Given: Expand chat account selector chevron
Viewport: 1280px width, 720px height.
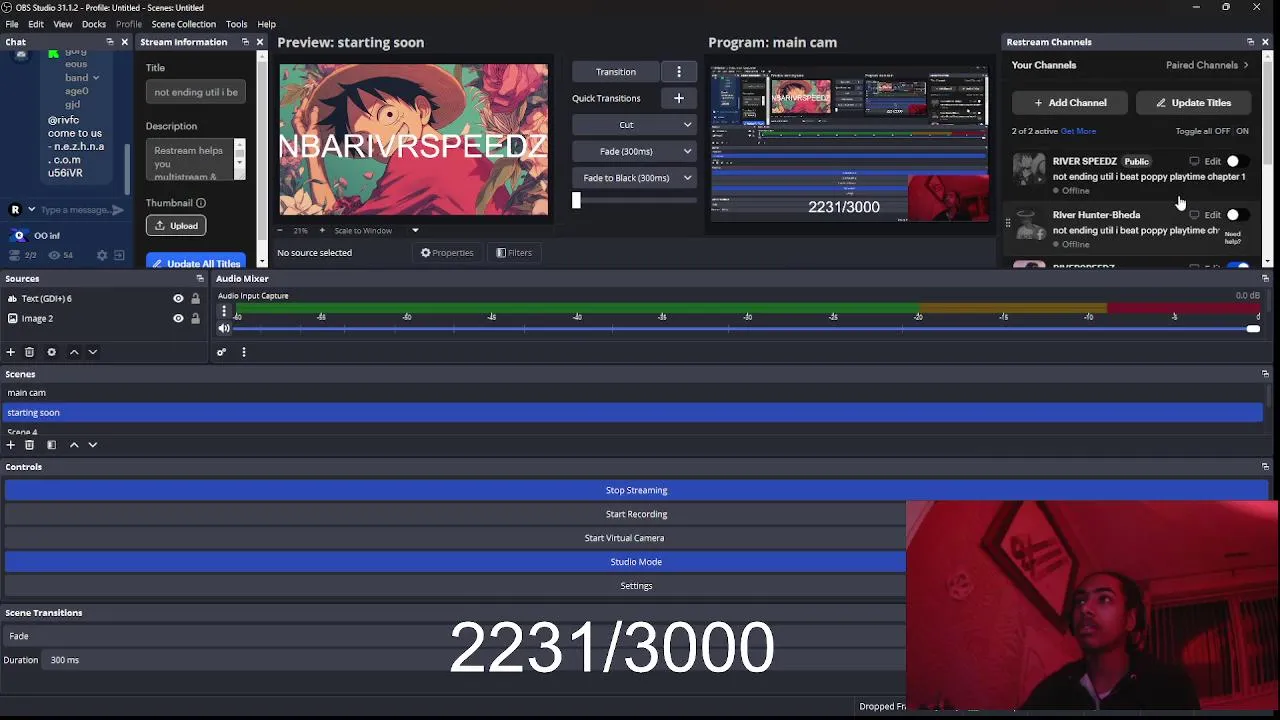Looking at the screenshot, I should click(31, 210).
